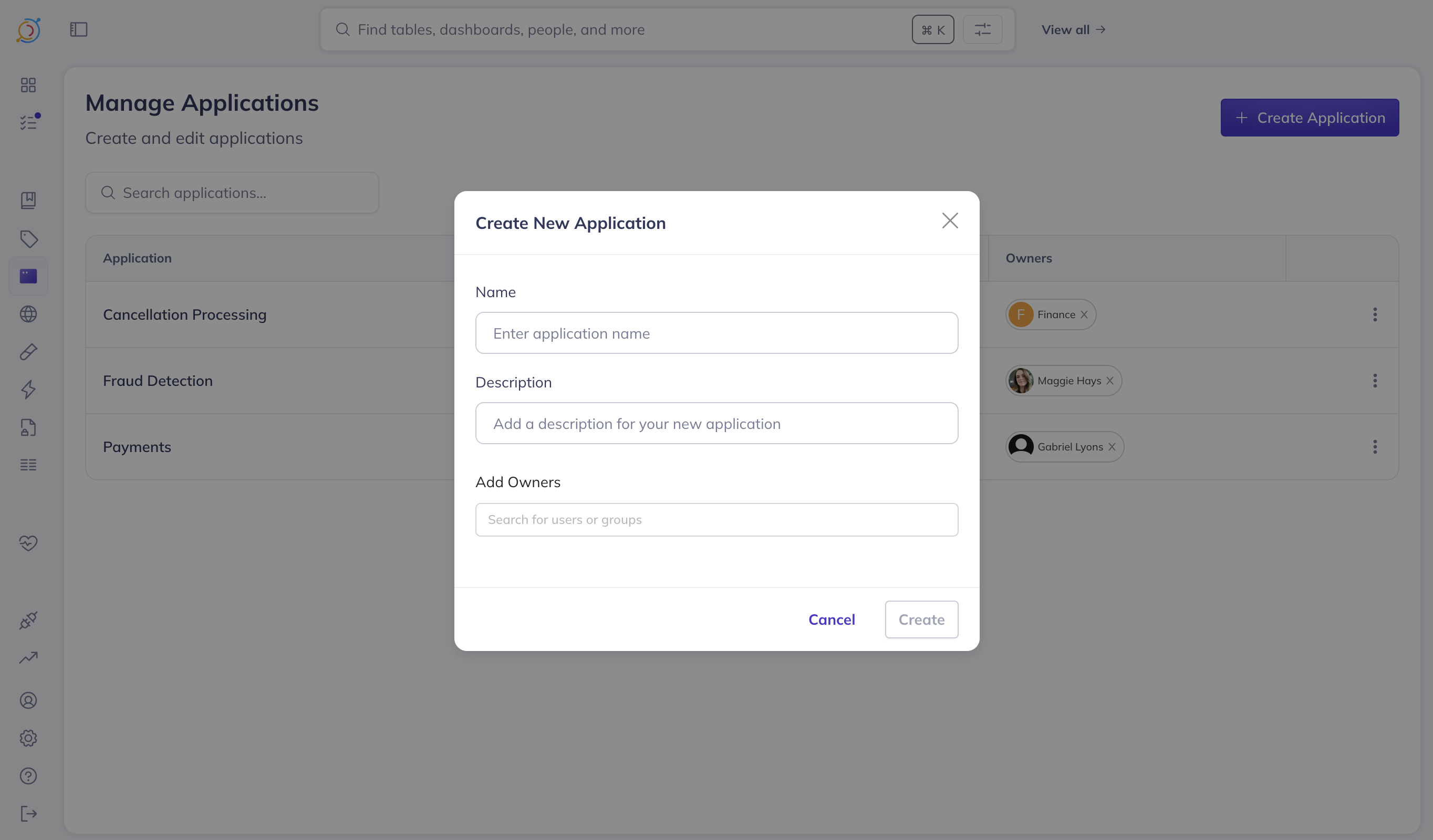Open the Payments row three-dot menu
This screenshot has width=1433, height=840.
pos(1374,447)
